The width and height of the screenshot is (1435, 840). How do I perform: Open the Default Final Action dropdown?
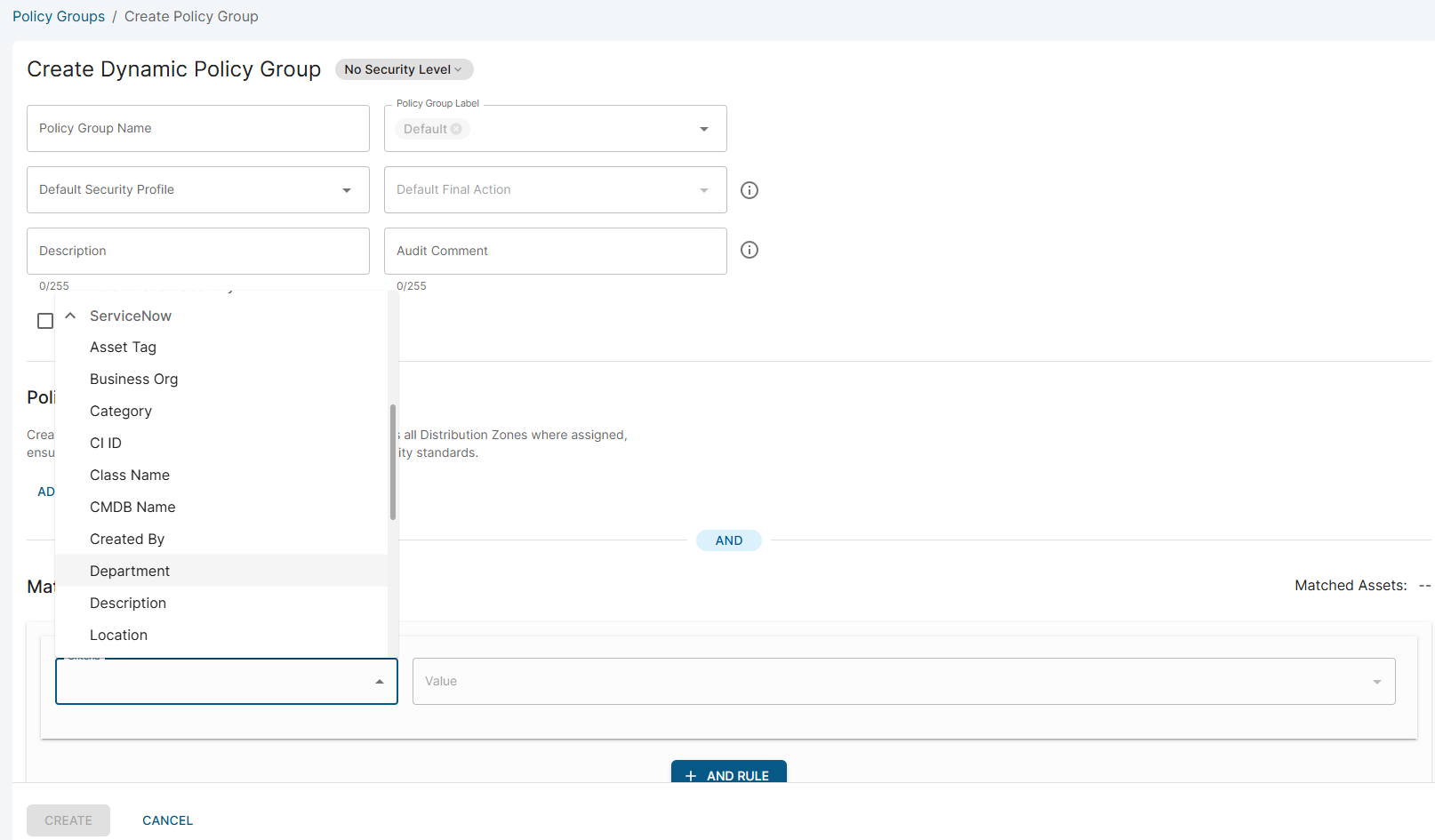pos(703,189)
